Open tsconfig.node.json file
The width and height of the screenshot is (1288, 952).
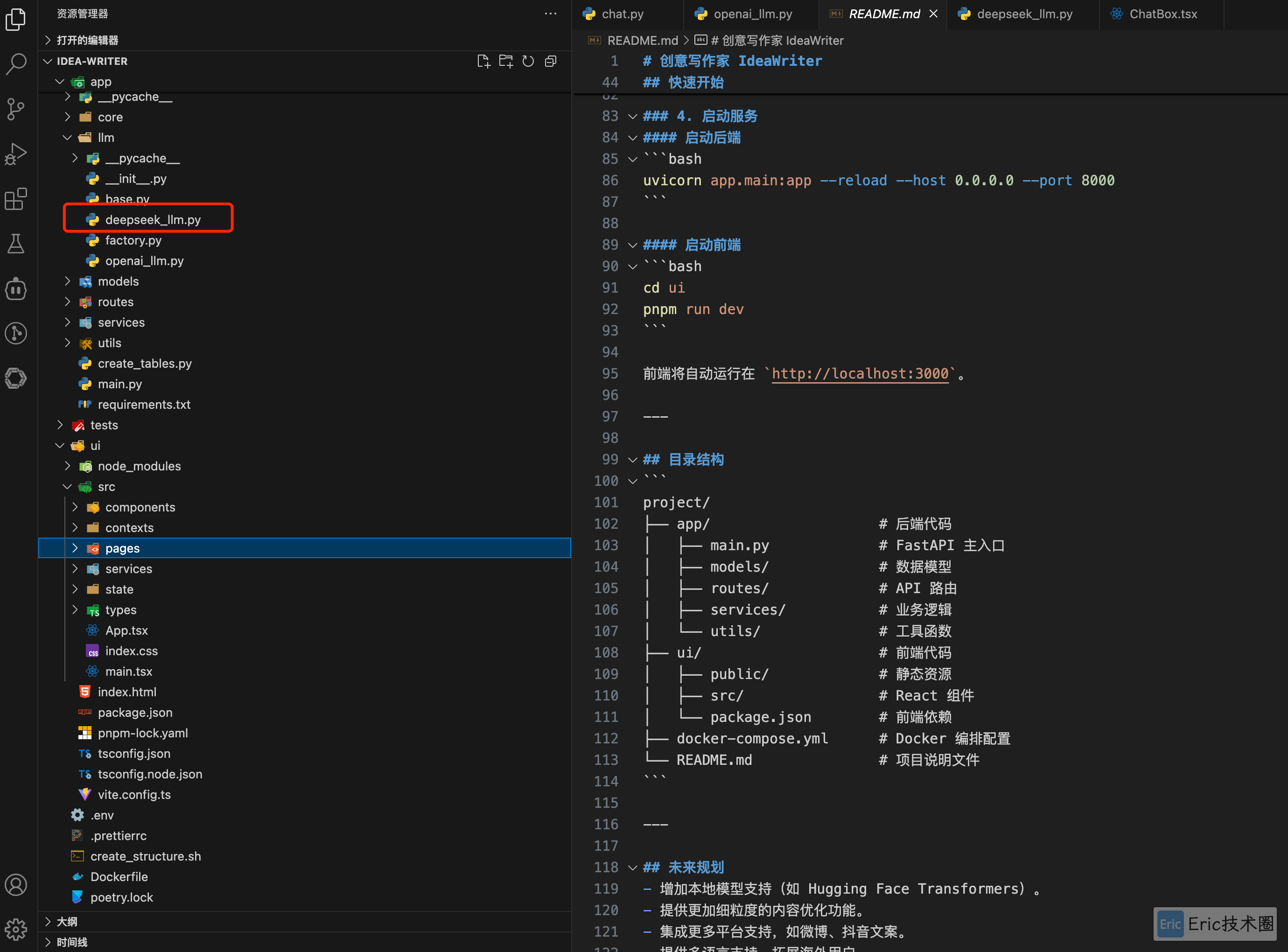(304, 775)
